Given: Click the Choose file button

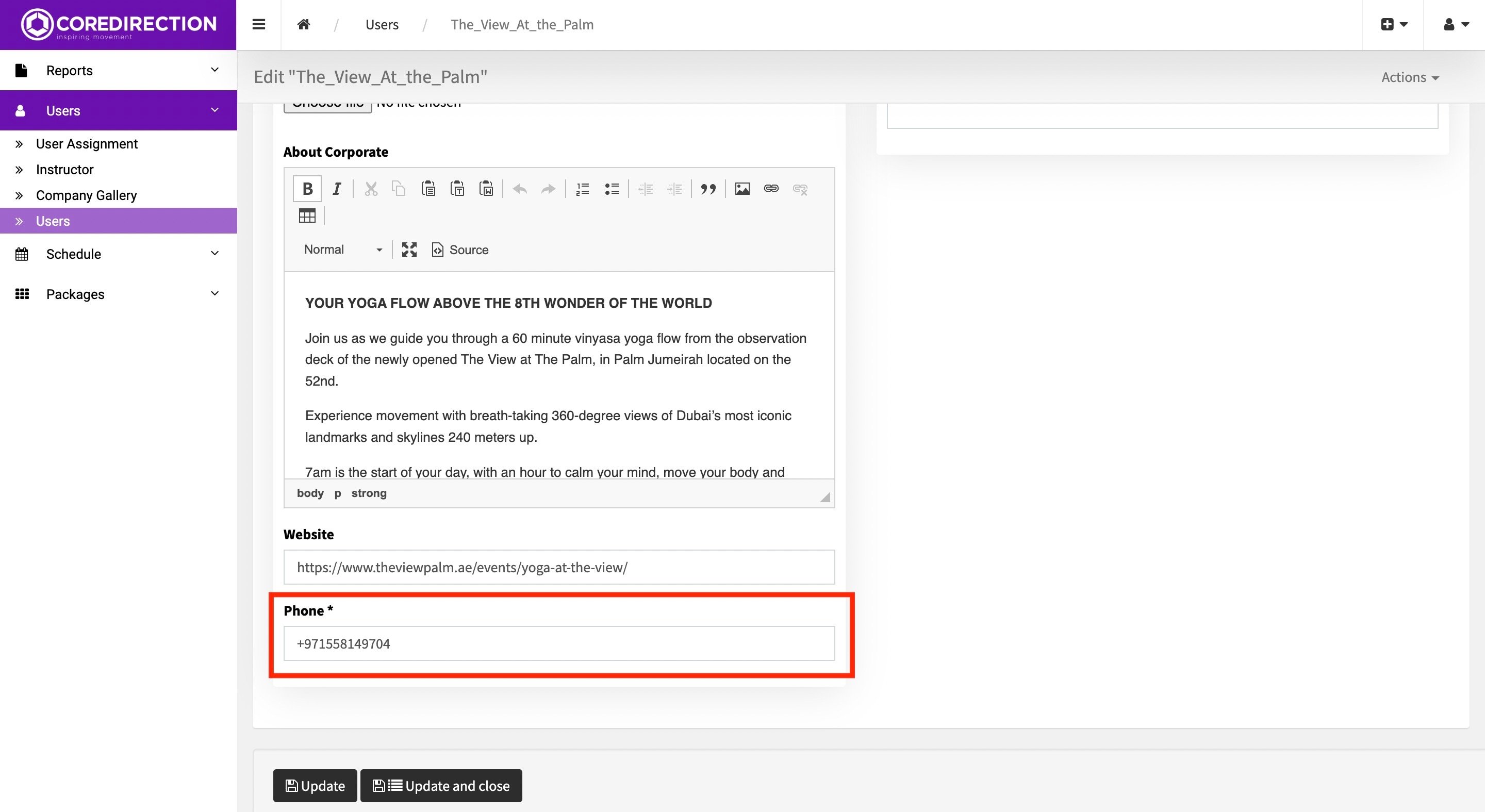Looking at the screenshot, I should 327,107.
